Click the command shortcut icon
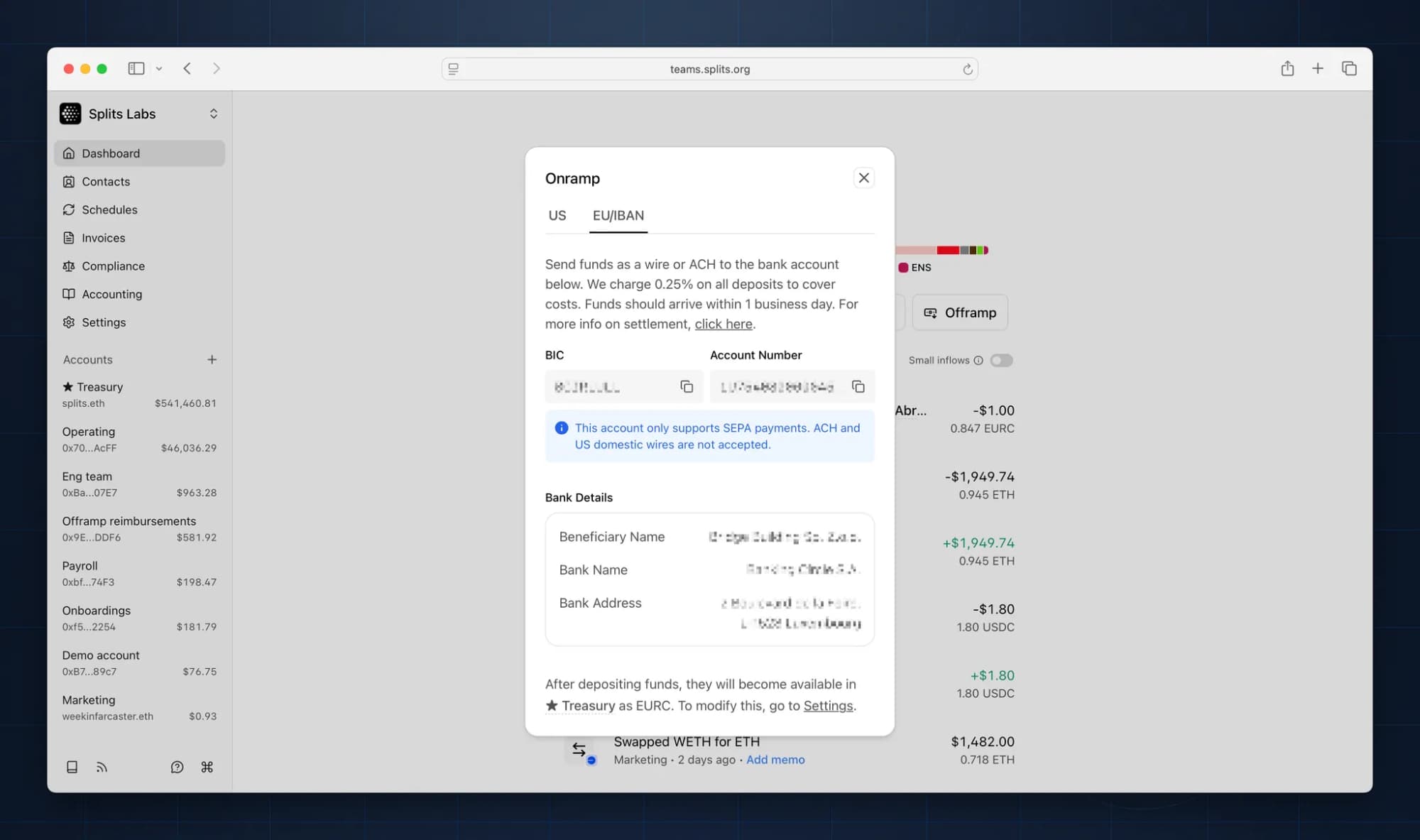The height and width of the screenshot is (840, 1420). (x=207, y=767)
